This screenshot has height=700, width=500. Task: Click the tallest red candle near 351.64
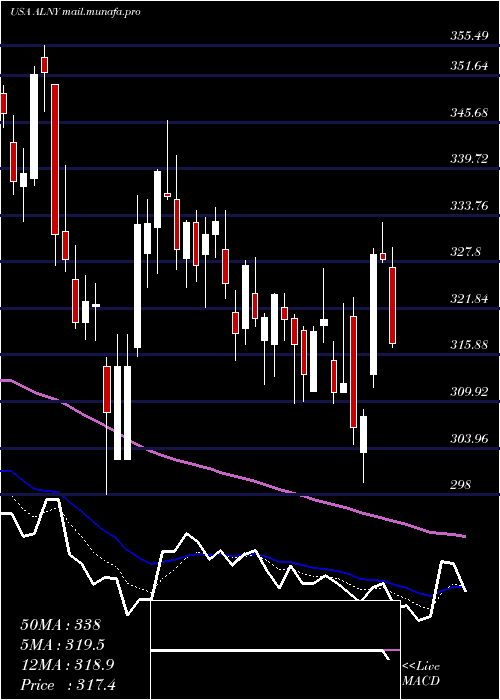tap(54, 159)
